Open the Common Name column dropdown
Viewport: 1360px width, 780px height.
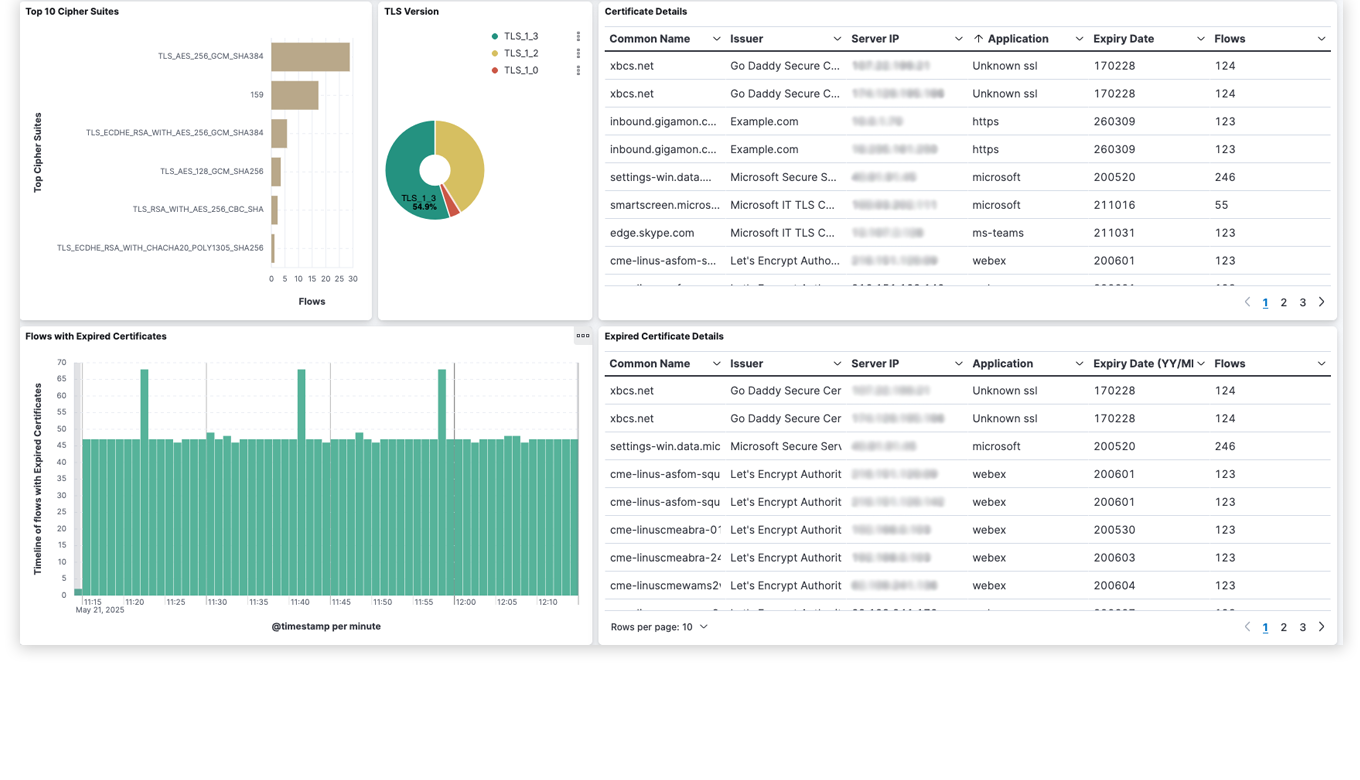click(x=717, y=38)
